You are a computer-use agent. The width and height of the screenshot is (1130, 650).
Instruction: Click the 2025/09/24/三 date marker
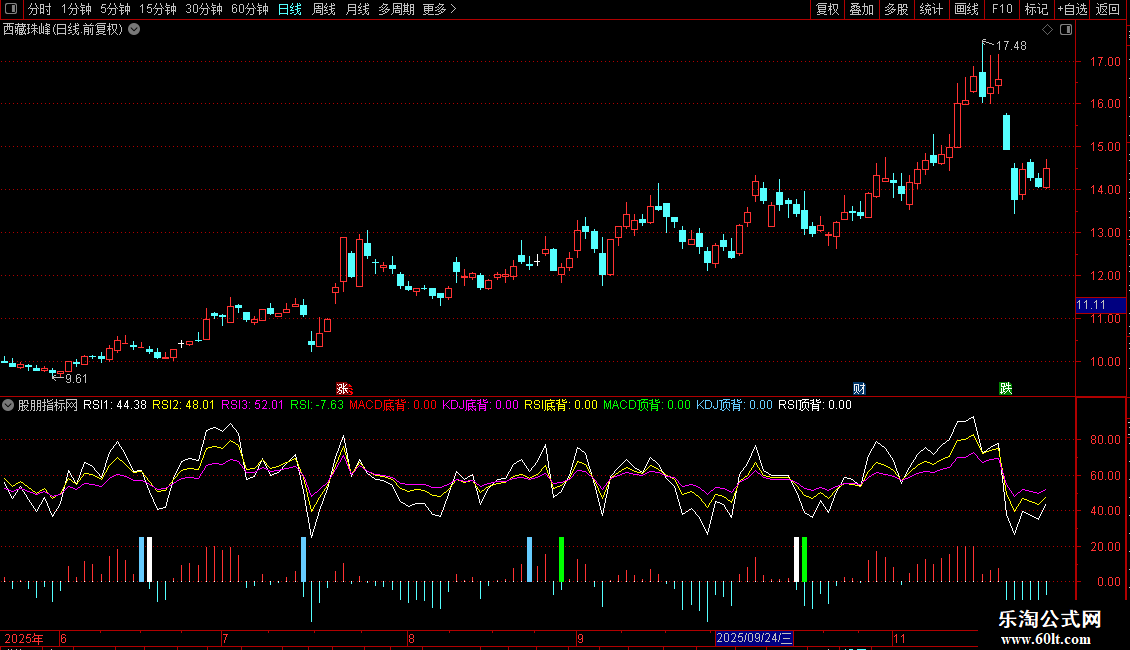point(755,638)
